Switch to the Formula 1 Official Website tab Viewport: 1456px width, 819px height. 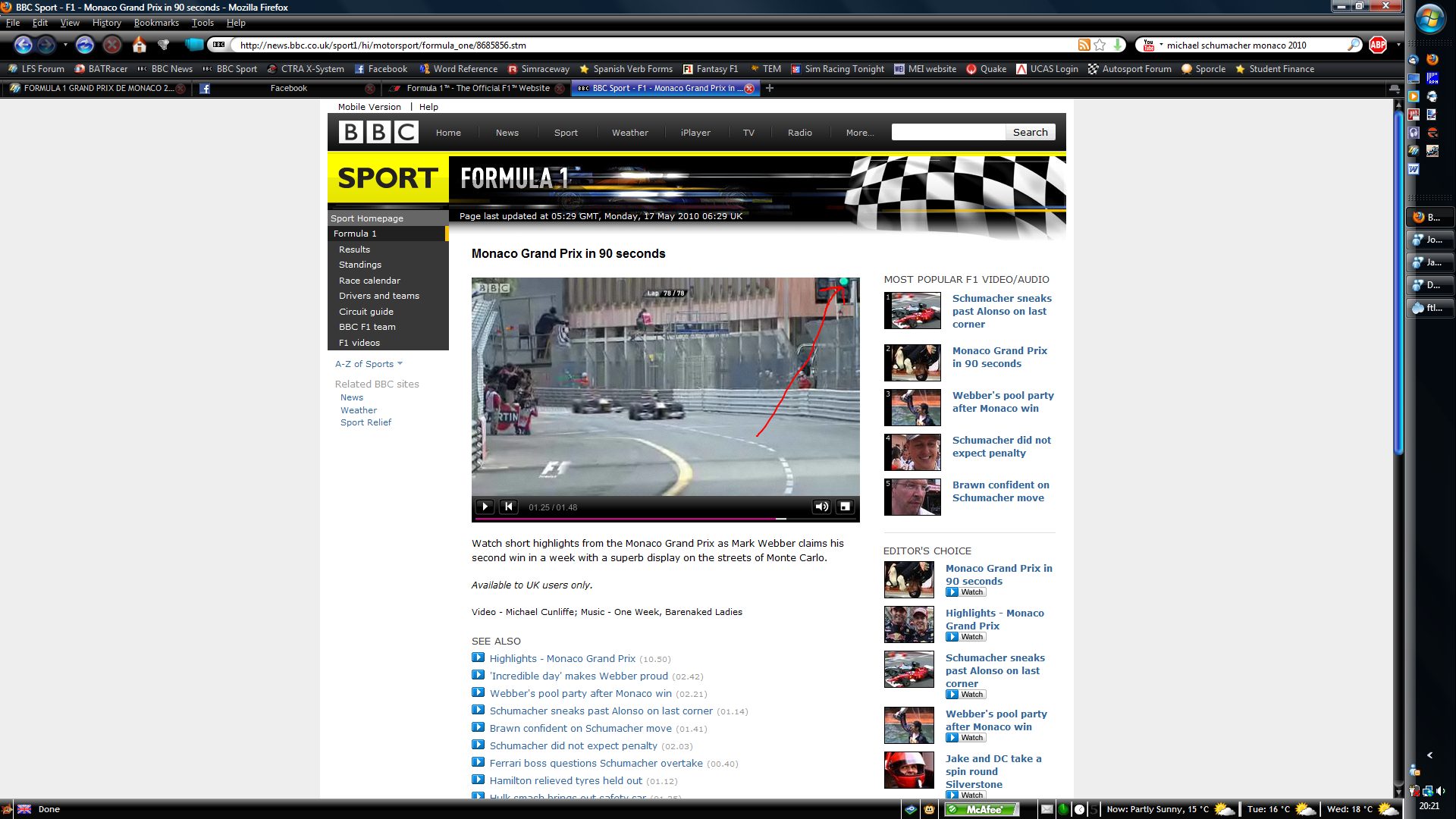point(478,89)
